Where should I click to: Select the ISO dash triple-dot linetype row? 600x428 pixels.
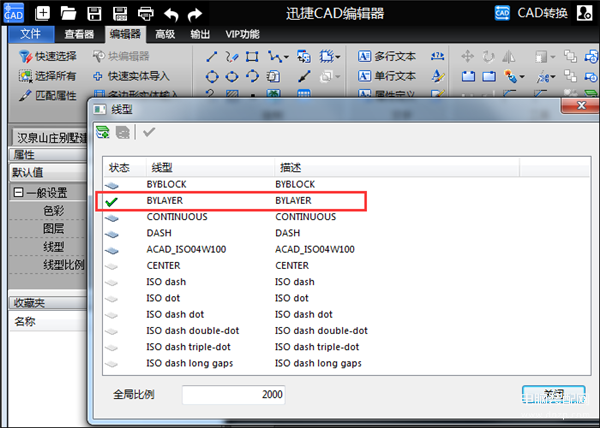pos(346,347)
